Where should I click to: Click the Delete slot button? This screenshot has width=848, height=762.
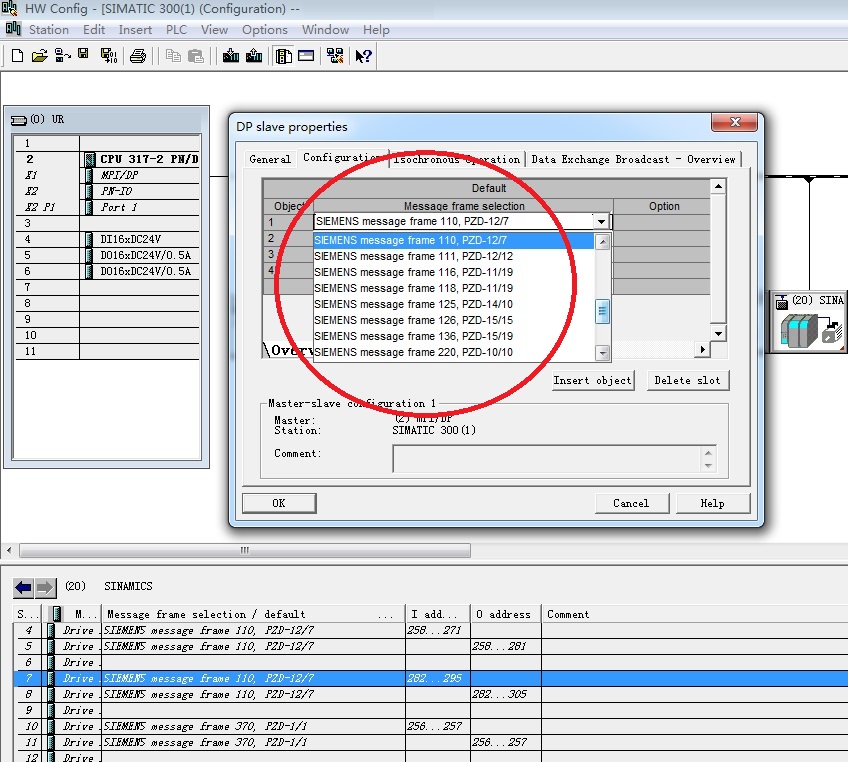(687, 381)
